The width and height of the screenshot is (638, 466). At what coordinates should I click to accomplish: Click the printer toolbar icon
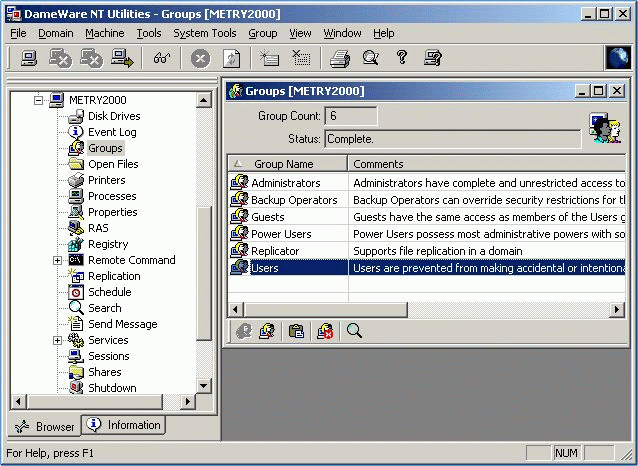(340, 58)
